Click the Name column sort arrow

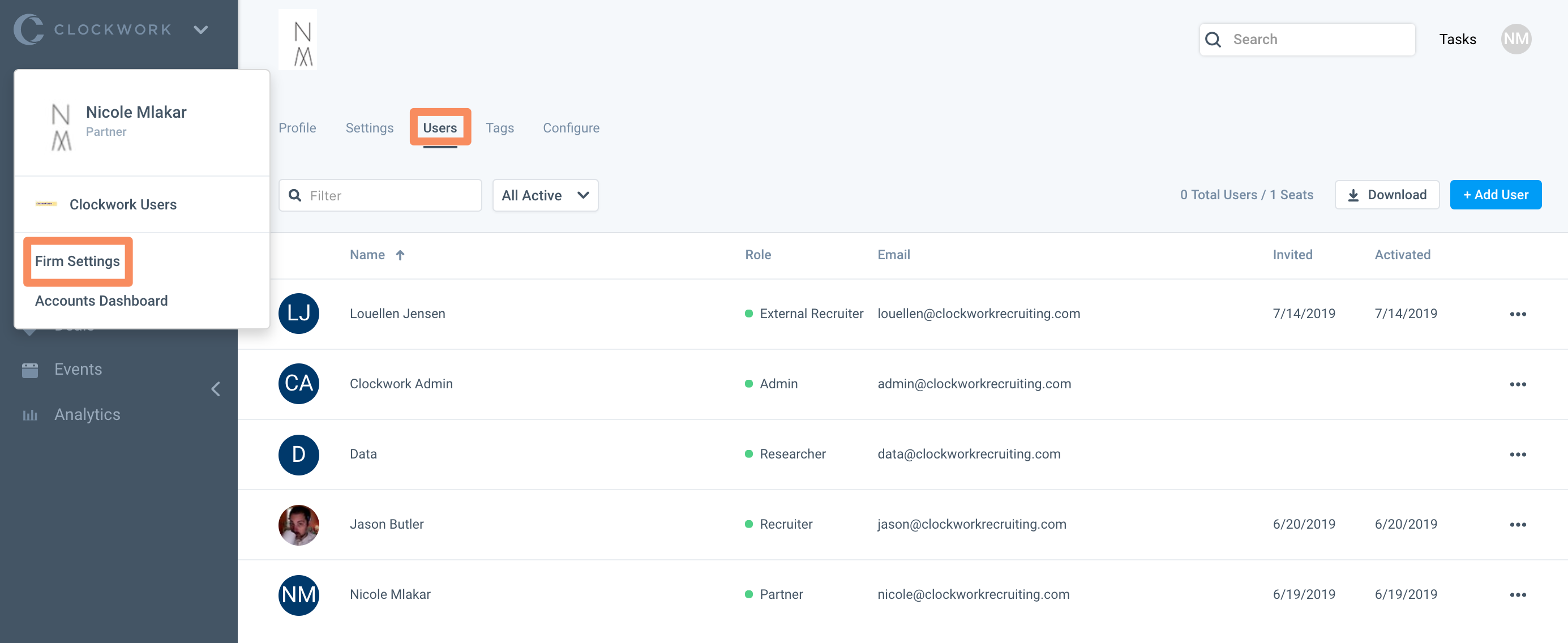(400, 255)
